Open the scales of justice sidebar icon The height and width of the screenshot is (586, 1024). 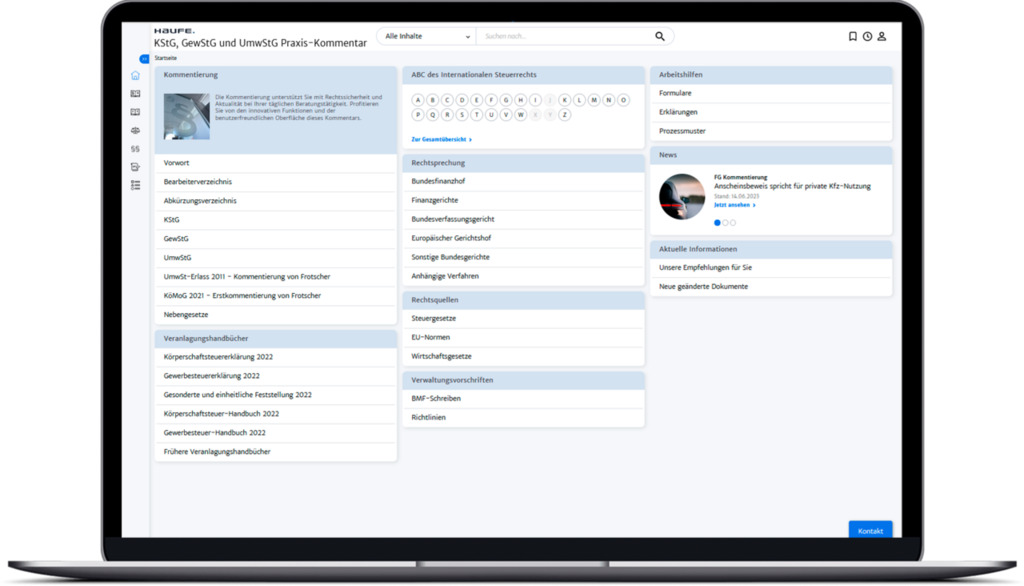[x=135, y=131]
